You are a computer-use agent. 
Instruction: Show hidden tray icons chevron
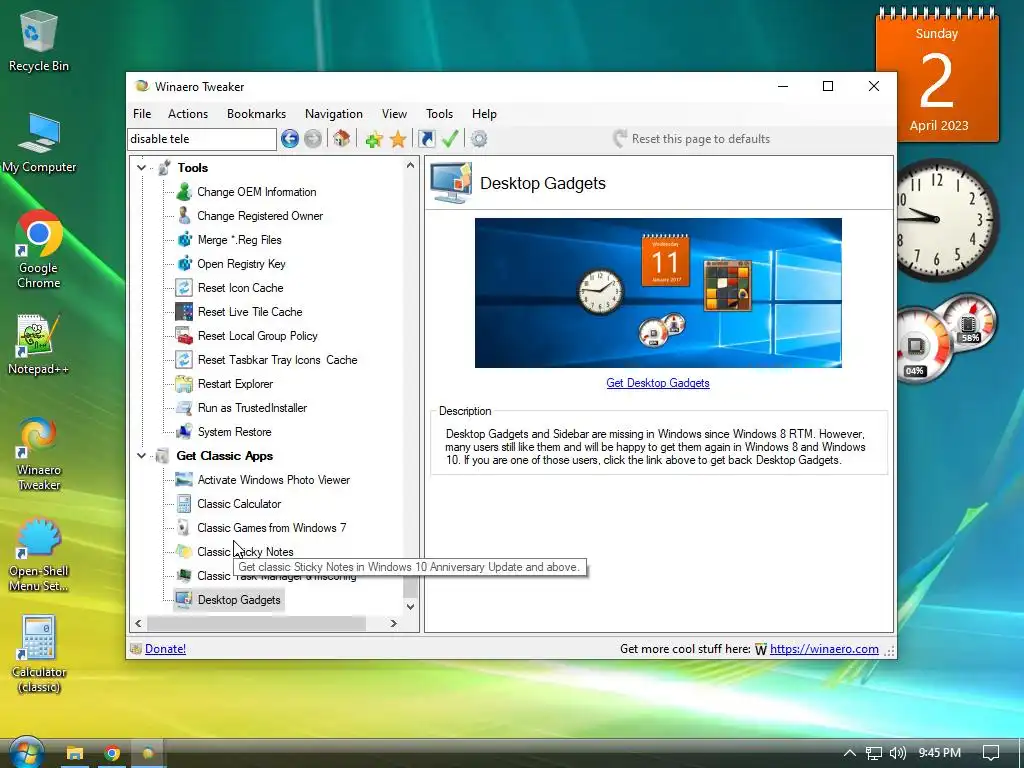(850, 753)
